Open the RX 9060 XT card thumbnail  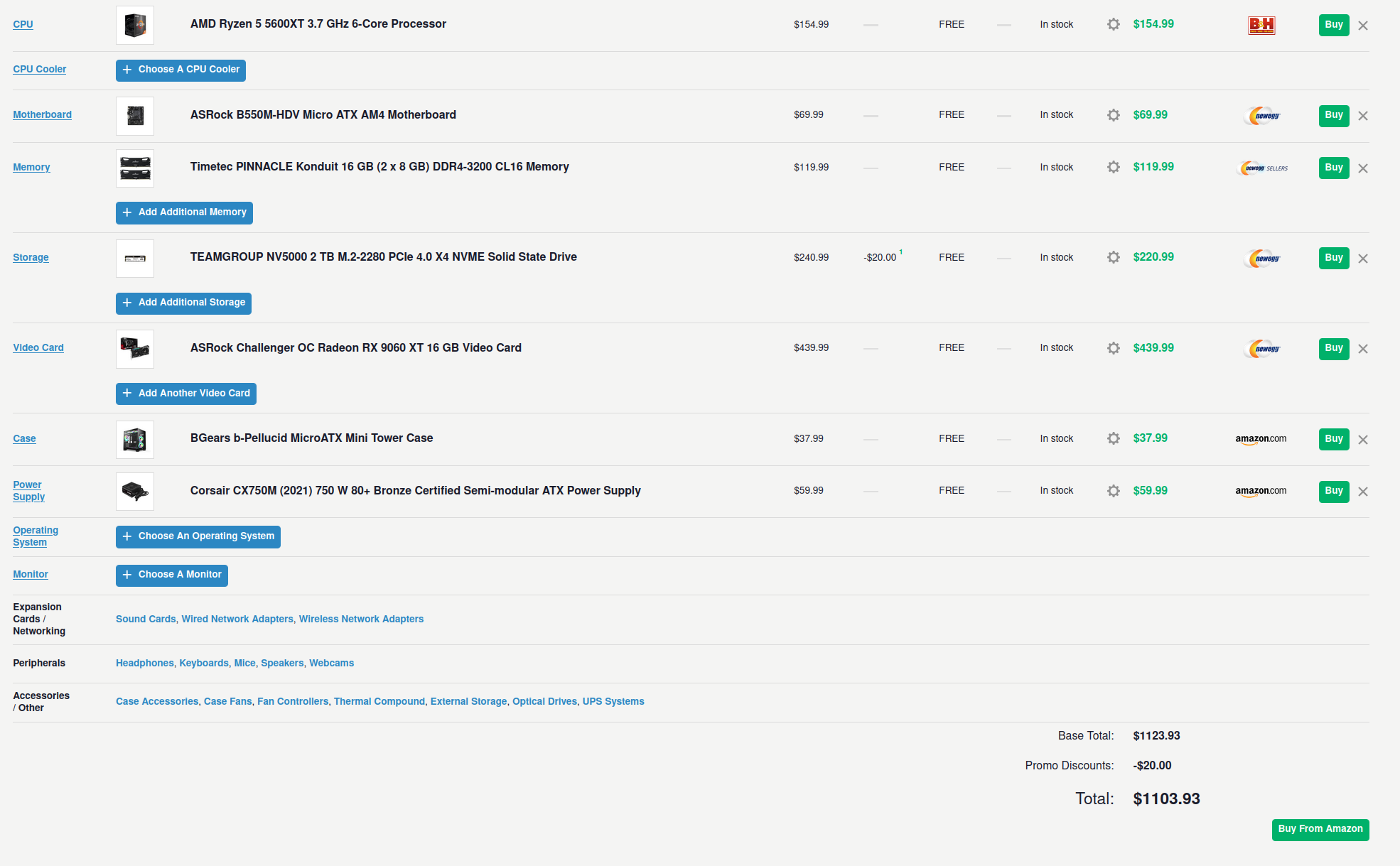tap(135, 349)
